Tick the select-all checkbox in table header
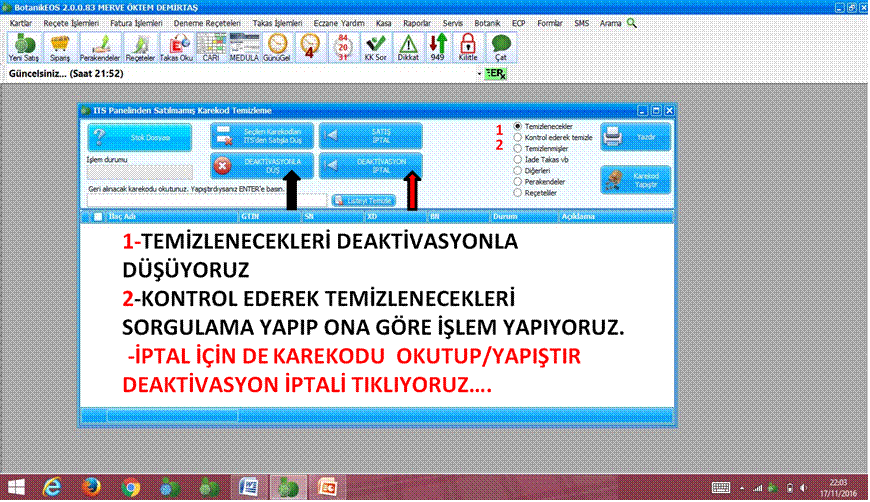This screenshot has height=502, width=870. 96,216
